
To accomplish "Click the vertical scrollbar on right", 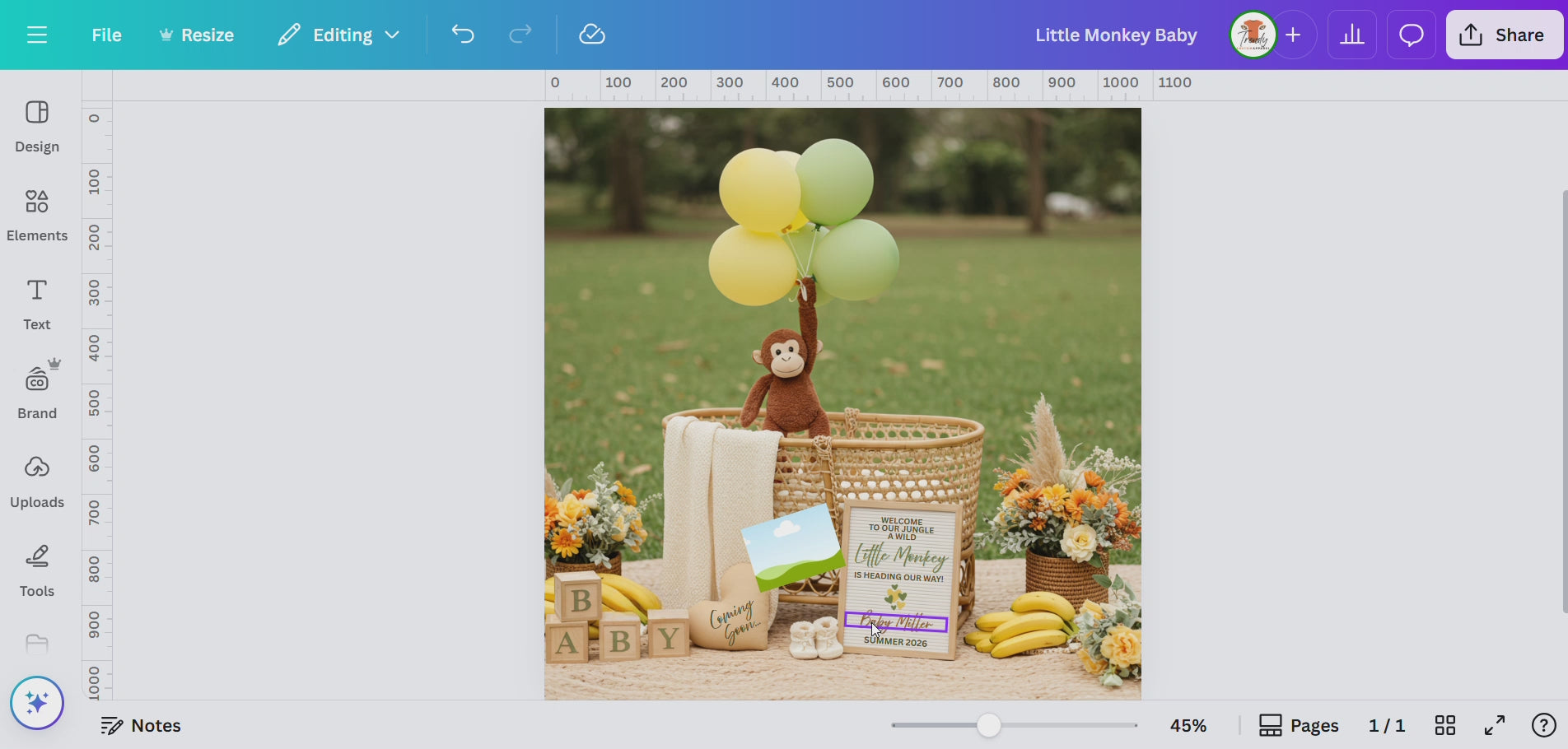I will tap(1564, 402).
